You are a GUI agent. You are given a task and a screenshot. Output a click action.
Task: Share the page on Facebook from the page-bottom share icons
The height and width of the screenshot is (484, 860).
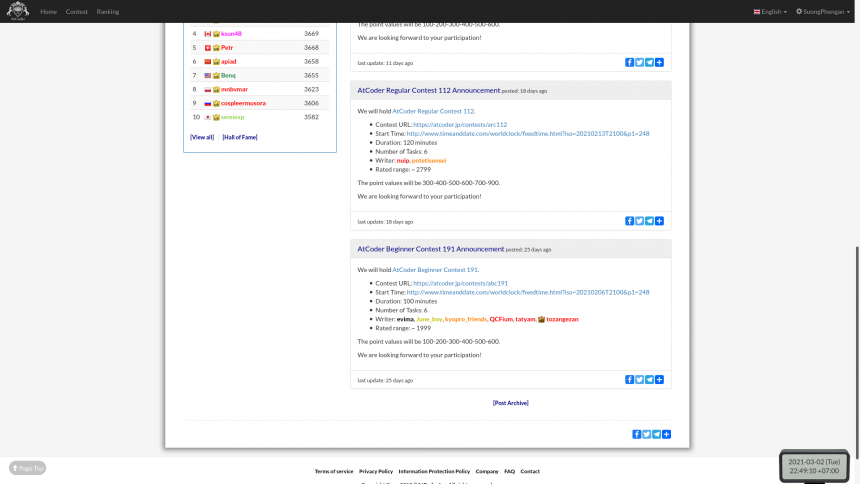[x=636, y=434]
